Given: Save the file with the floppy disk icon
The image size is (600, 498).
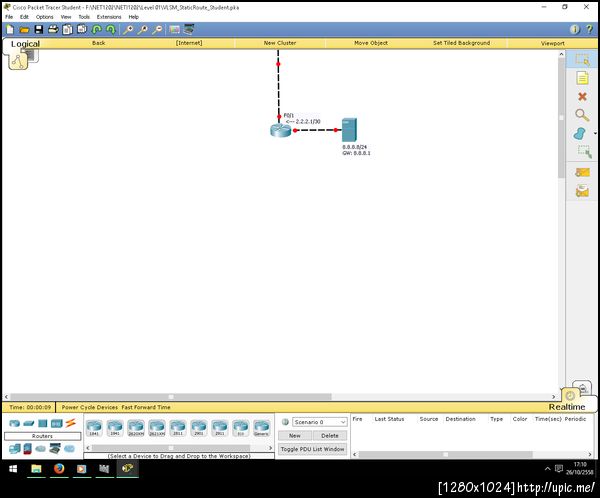Looking at the screenshot, I should point(38,29).
